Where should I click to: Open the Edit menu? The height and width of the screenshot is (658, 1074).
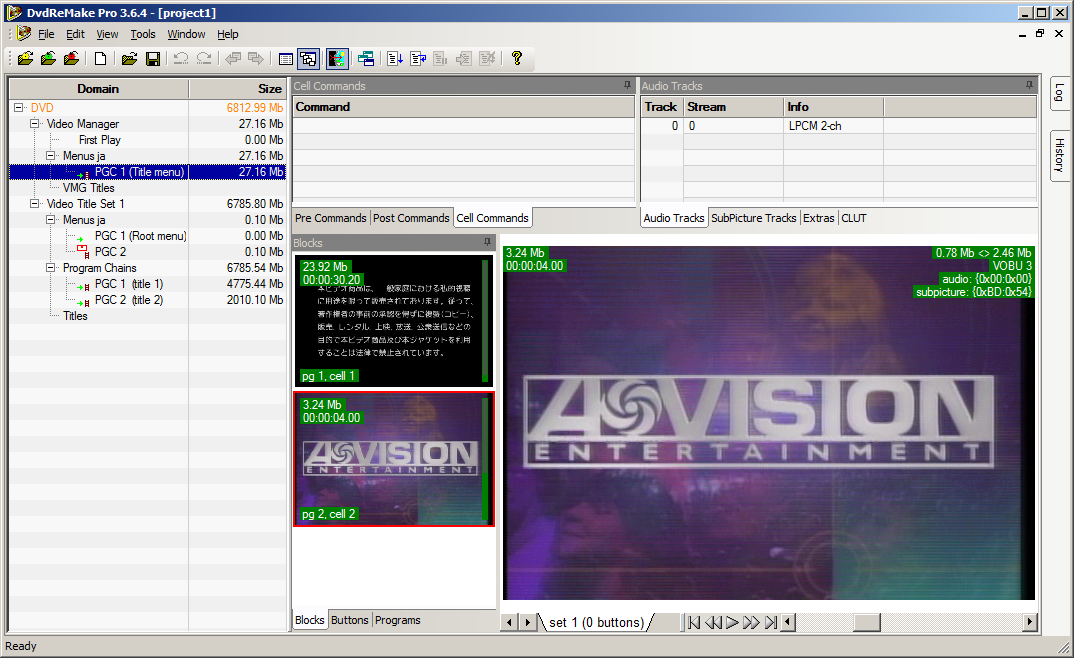coord(75,34)
